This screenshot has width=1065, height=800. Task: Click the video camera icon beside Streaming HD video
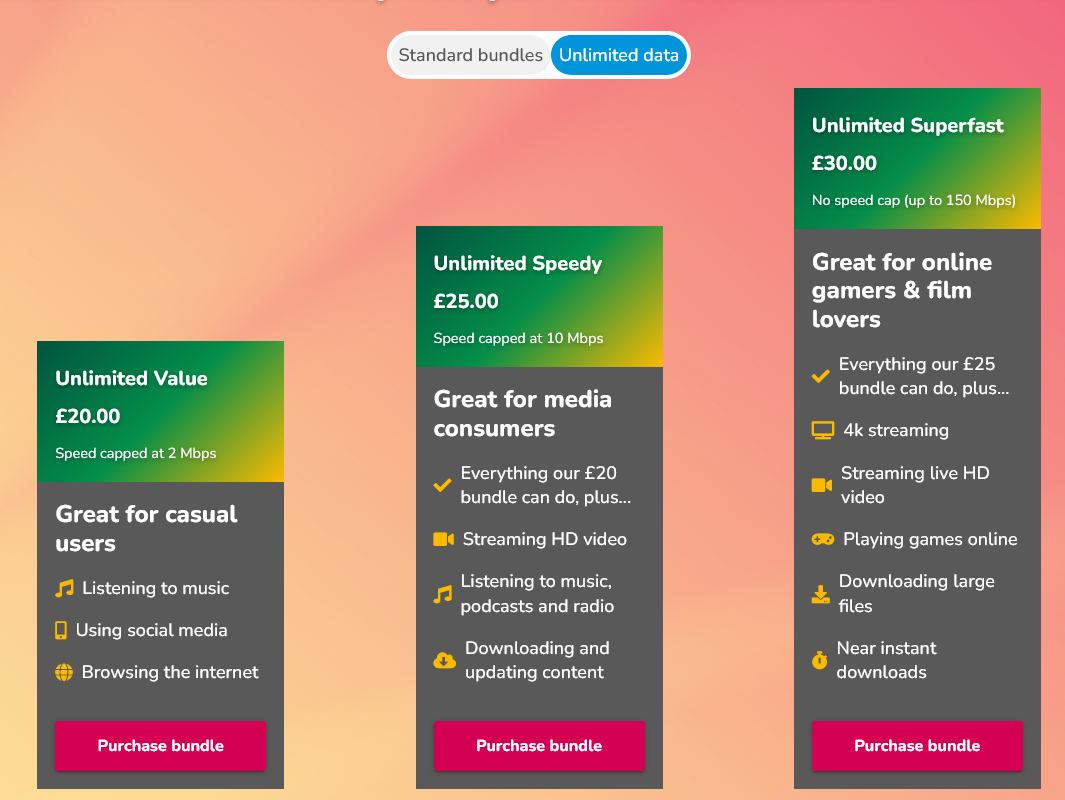point(444,539)
